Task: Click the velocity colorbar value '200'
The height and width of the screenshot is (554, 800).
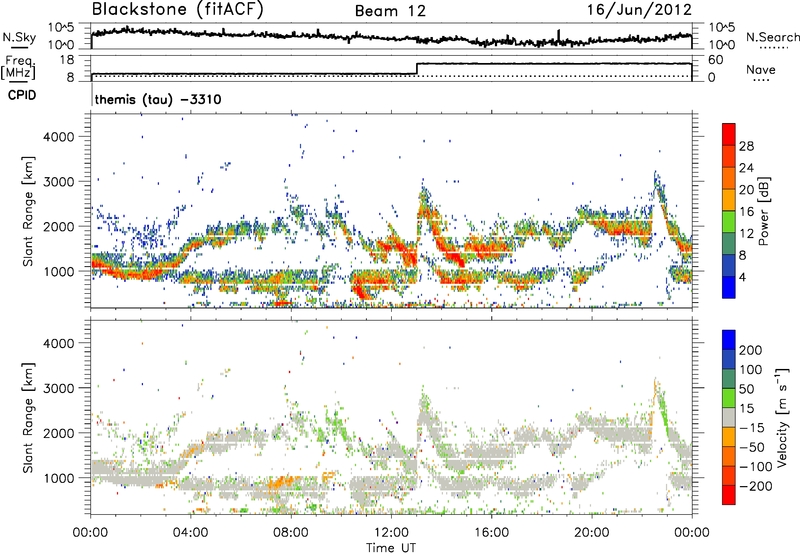Action: pyautogui.click(x=751, y=350)
